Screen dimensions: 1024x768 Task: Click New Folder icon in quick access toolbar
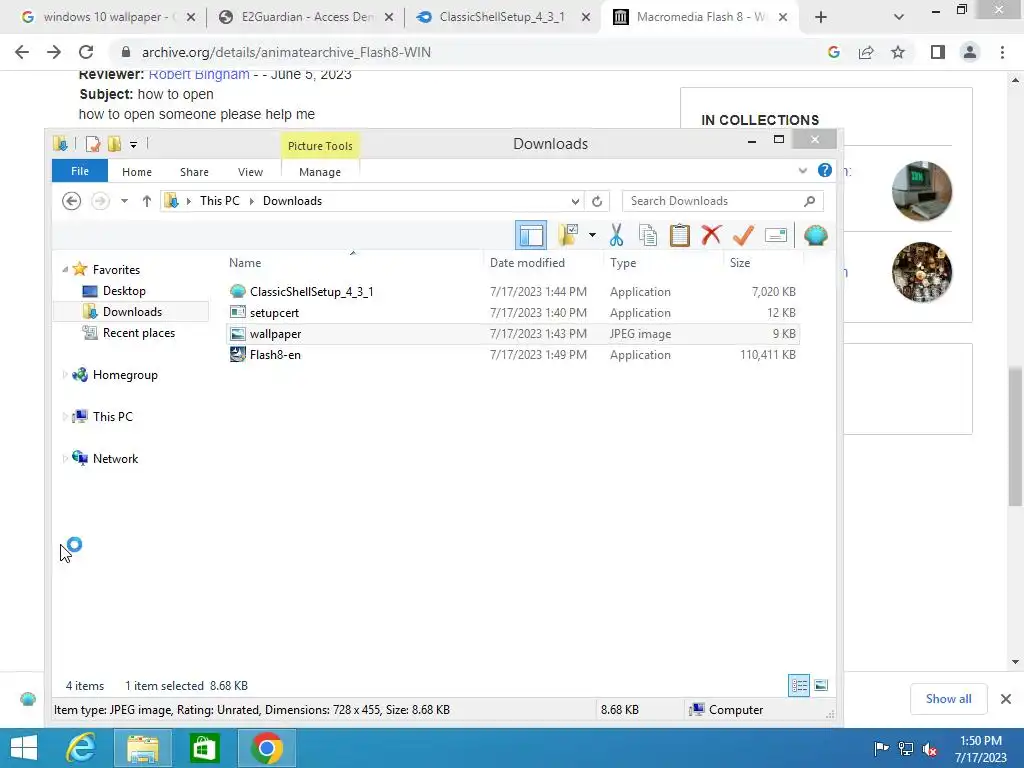114,144
